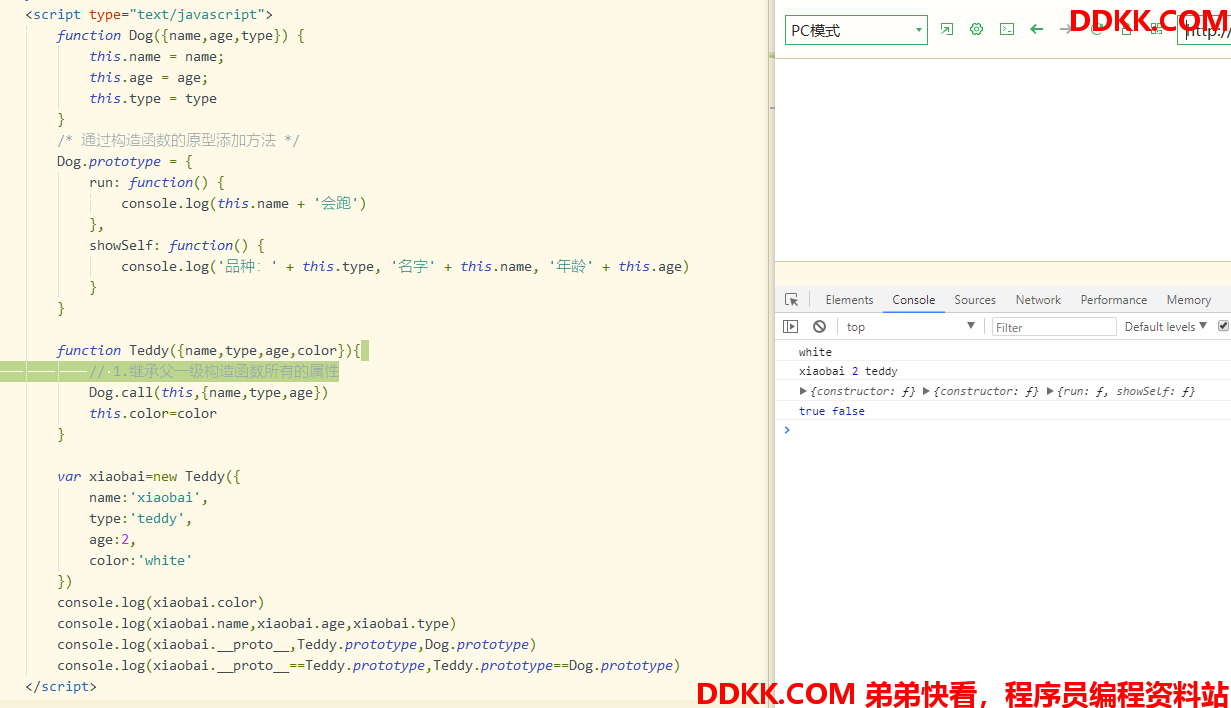Click the line 'console.log(xiaobai.color)'

pos(161,602)
